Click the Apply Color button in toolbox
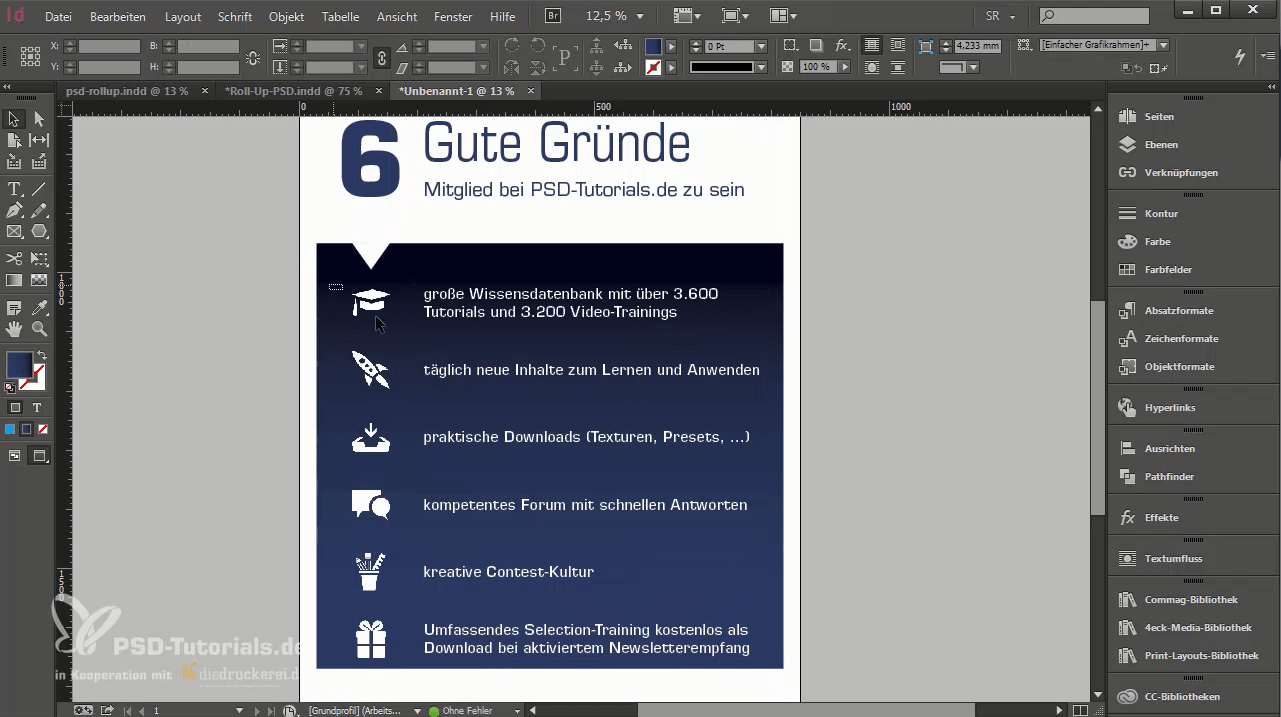The height and width of the screenshot is (717, 1281). 10,429
